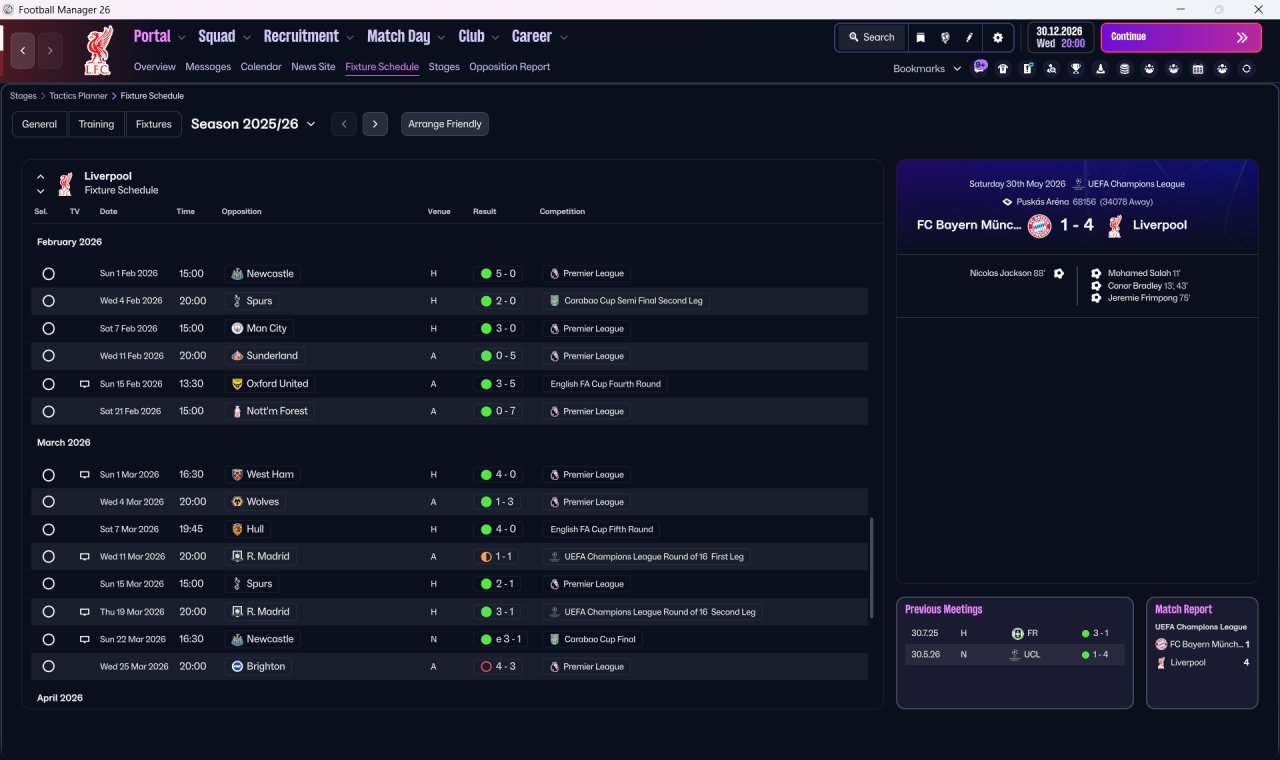
Task: Click the Liverpool club crest in the header
Action: click(x=98, y=49)
